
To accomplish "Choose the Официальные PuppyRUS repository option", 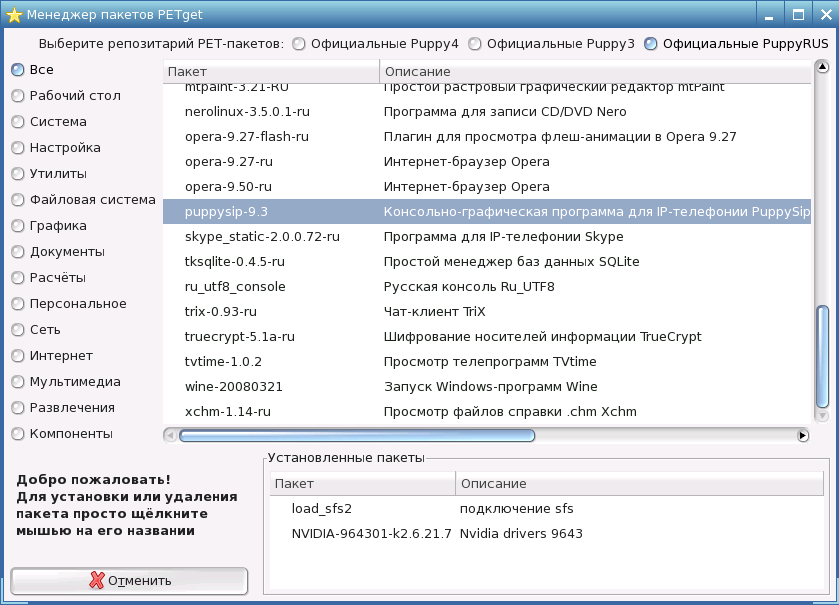I will pyautogui.click(x=651, y=44).
